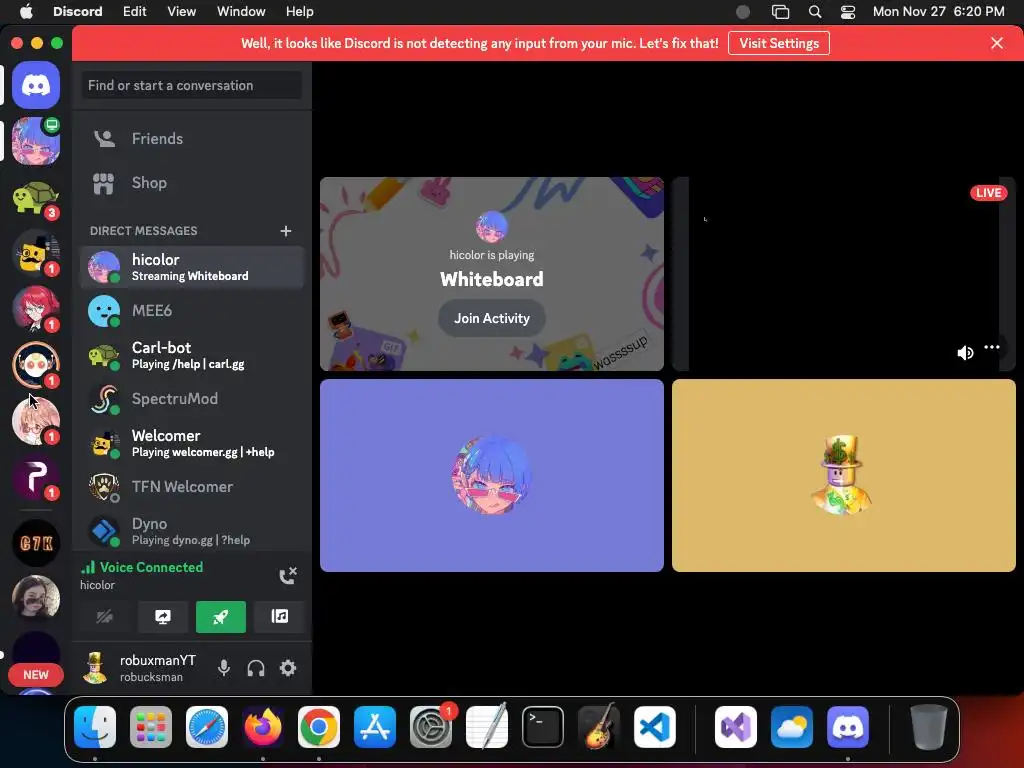Open the turtle avatar server with 3 notifications

click(36, 198)
